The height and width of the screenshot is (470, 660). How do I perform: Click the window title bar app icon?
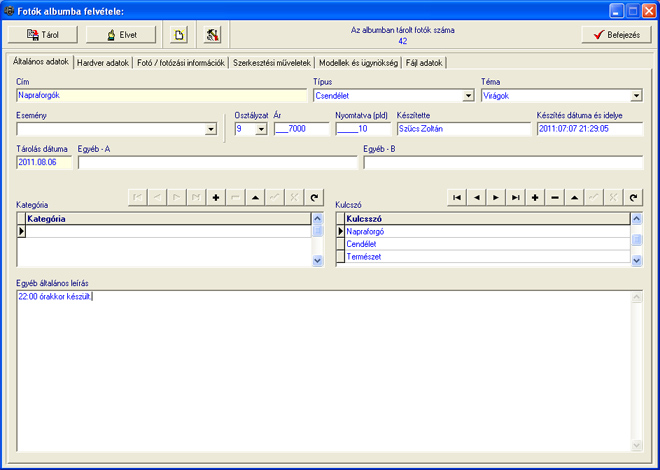(8, 11)
